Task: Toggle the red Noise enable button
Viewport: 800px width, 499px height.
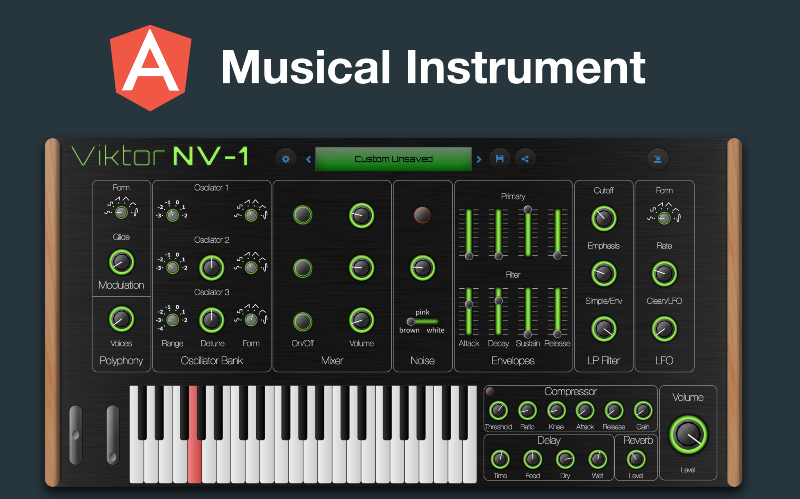Action: click(x=422, y=215)
